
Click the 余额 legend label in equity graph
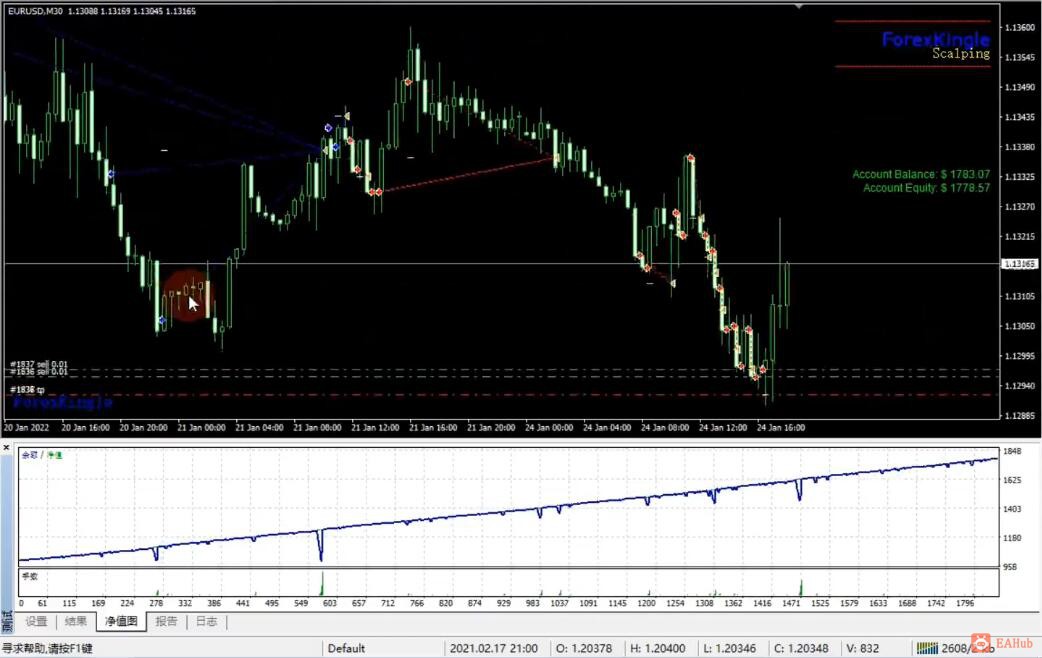(30, 455)
